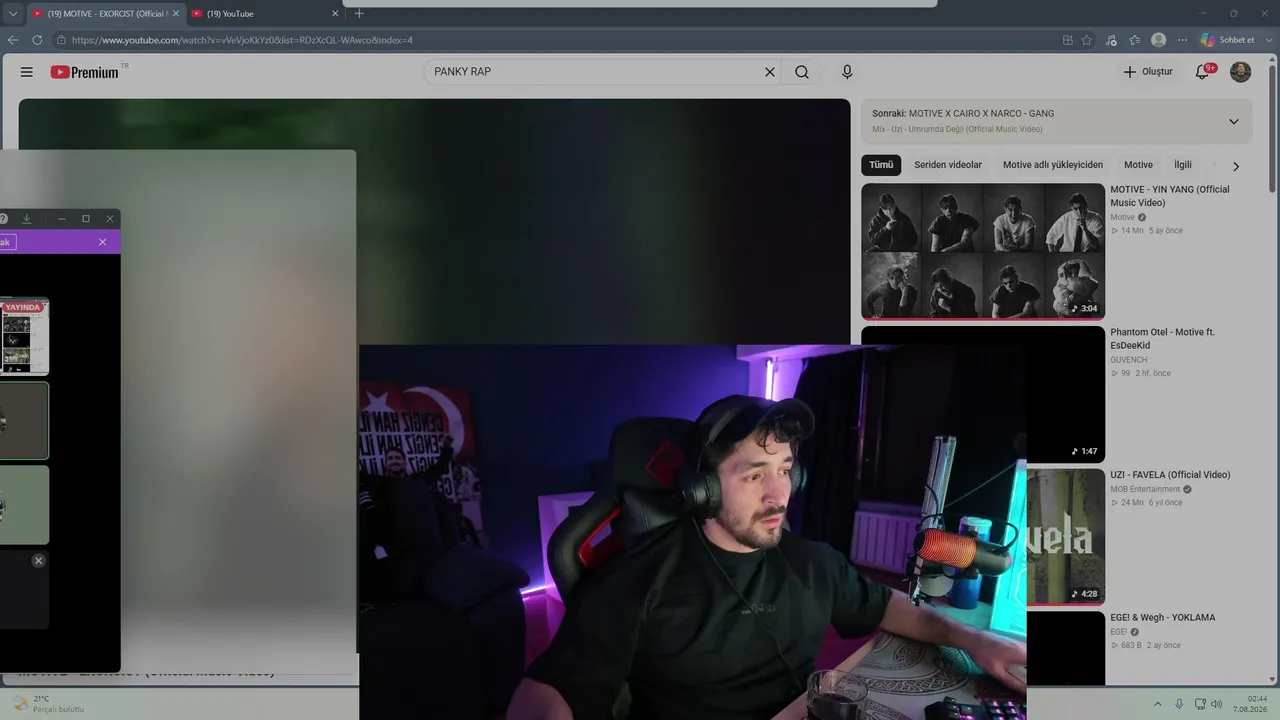Open the YouTube guide hamburger menu

(27, 72)
